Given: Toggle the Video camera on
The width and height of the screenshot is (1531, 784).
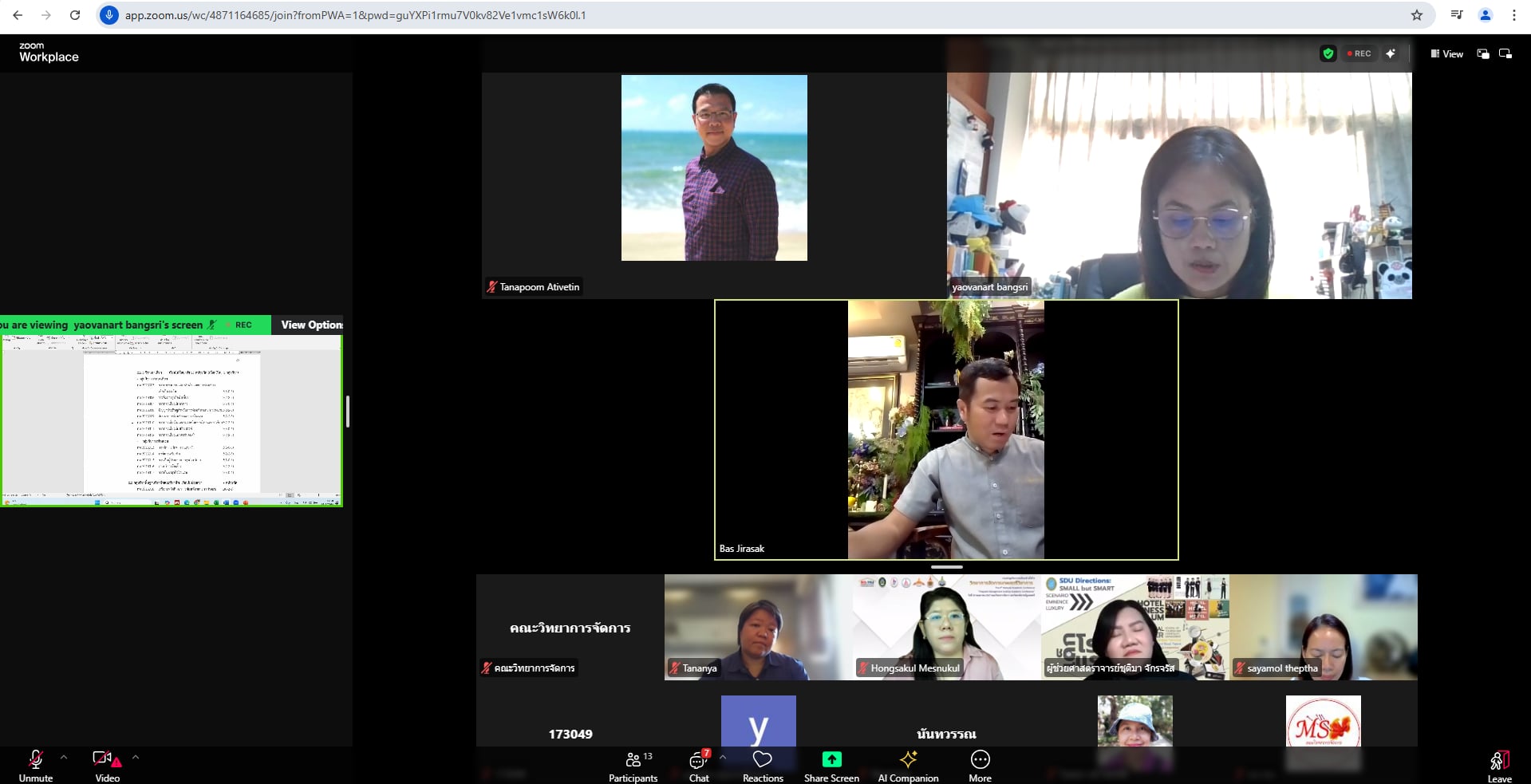Looking at the screenshot, I should [107, 766].
